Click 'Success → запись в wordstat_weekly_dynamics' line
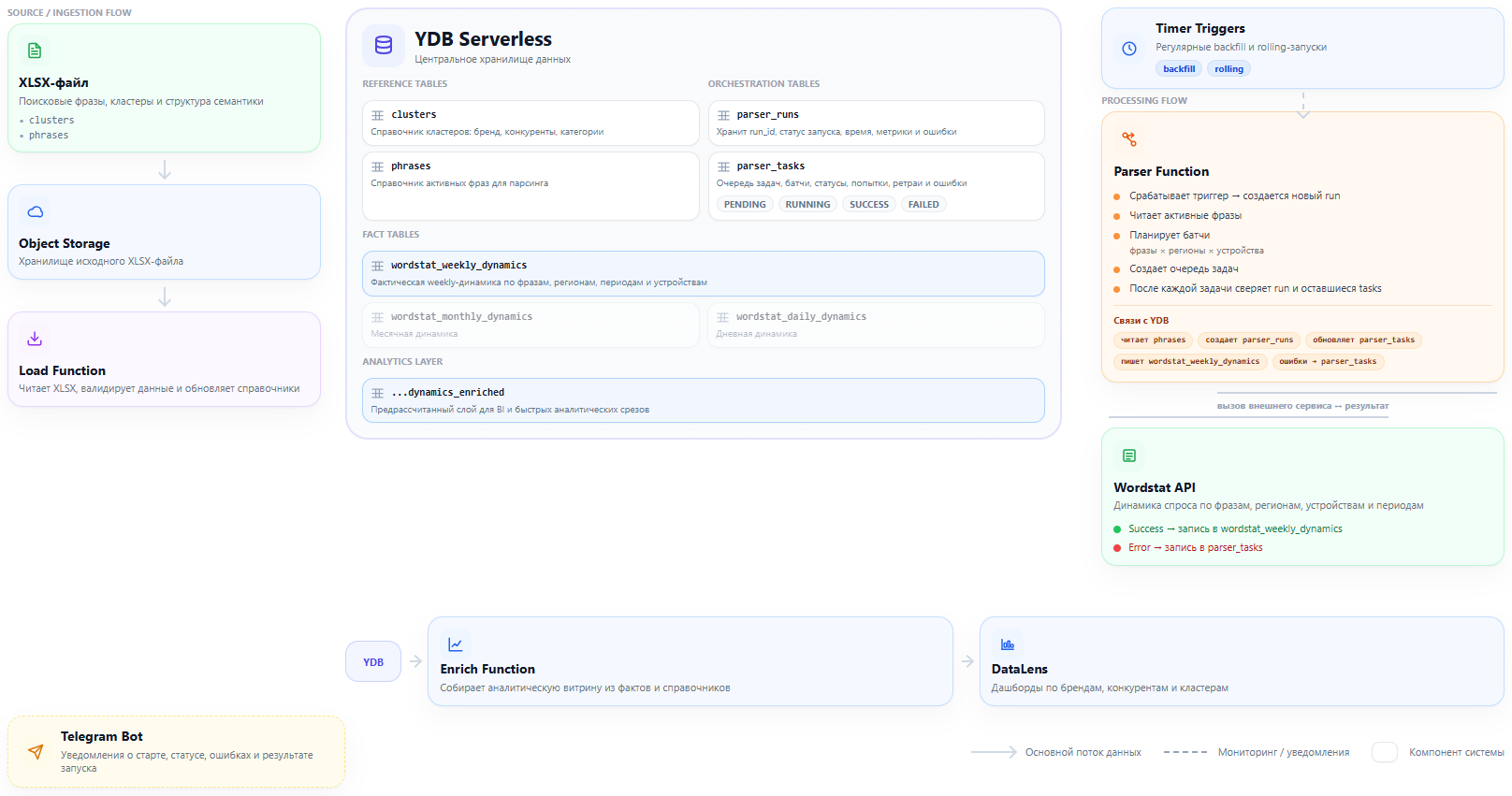The height and width of the screenshot is (796, 1512). (x=1235, y=528)
